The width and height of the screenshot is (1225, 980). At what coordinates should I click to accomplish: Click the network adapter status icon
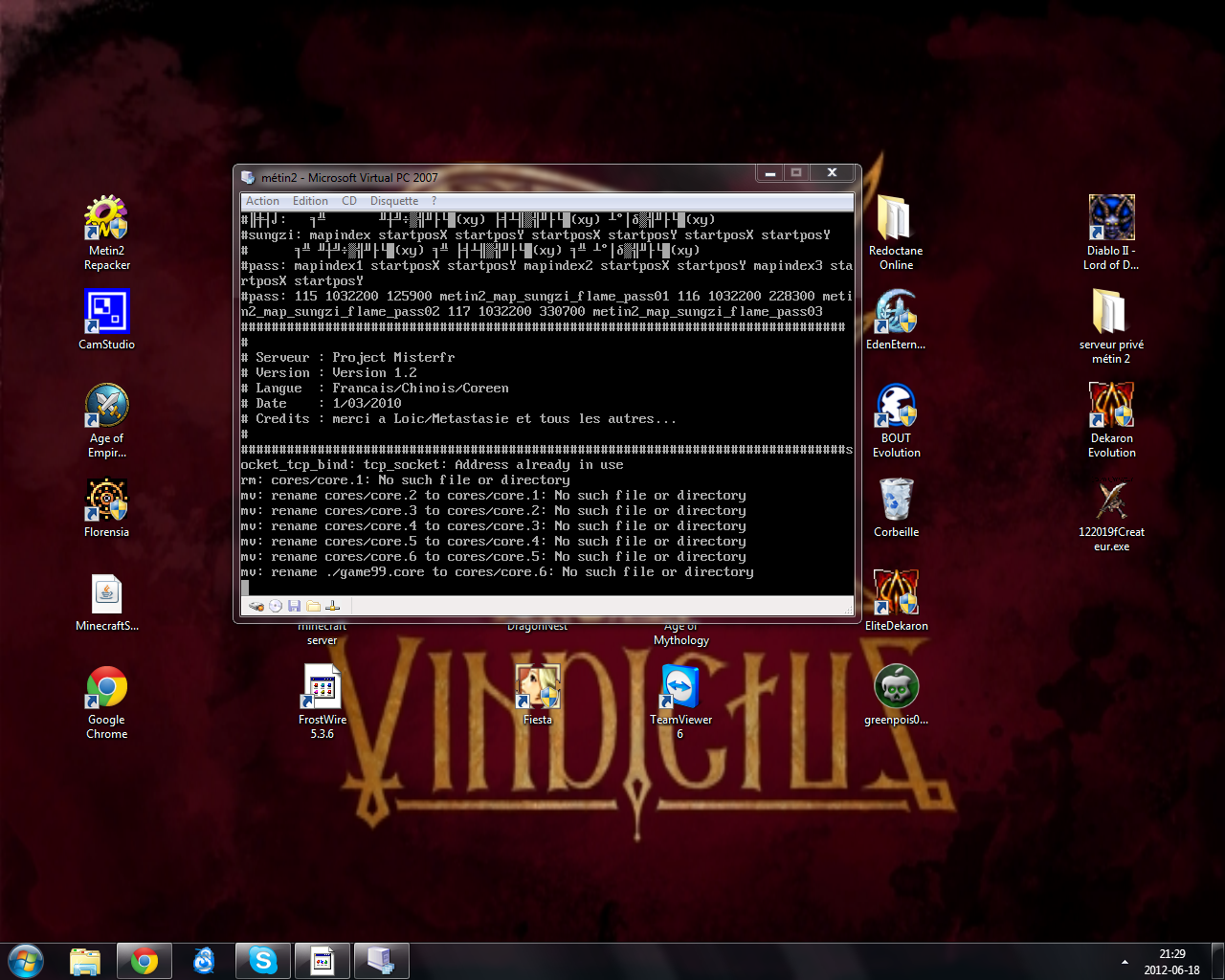tap(333, 606)
